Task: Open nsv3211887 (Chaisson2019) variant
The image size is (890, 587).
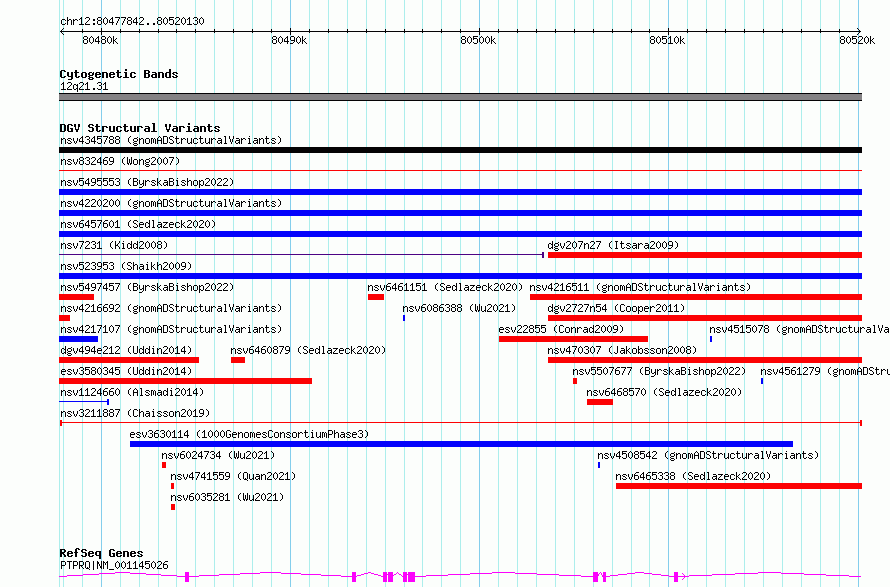Action: click(x=135, y=413)
